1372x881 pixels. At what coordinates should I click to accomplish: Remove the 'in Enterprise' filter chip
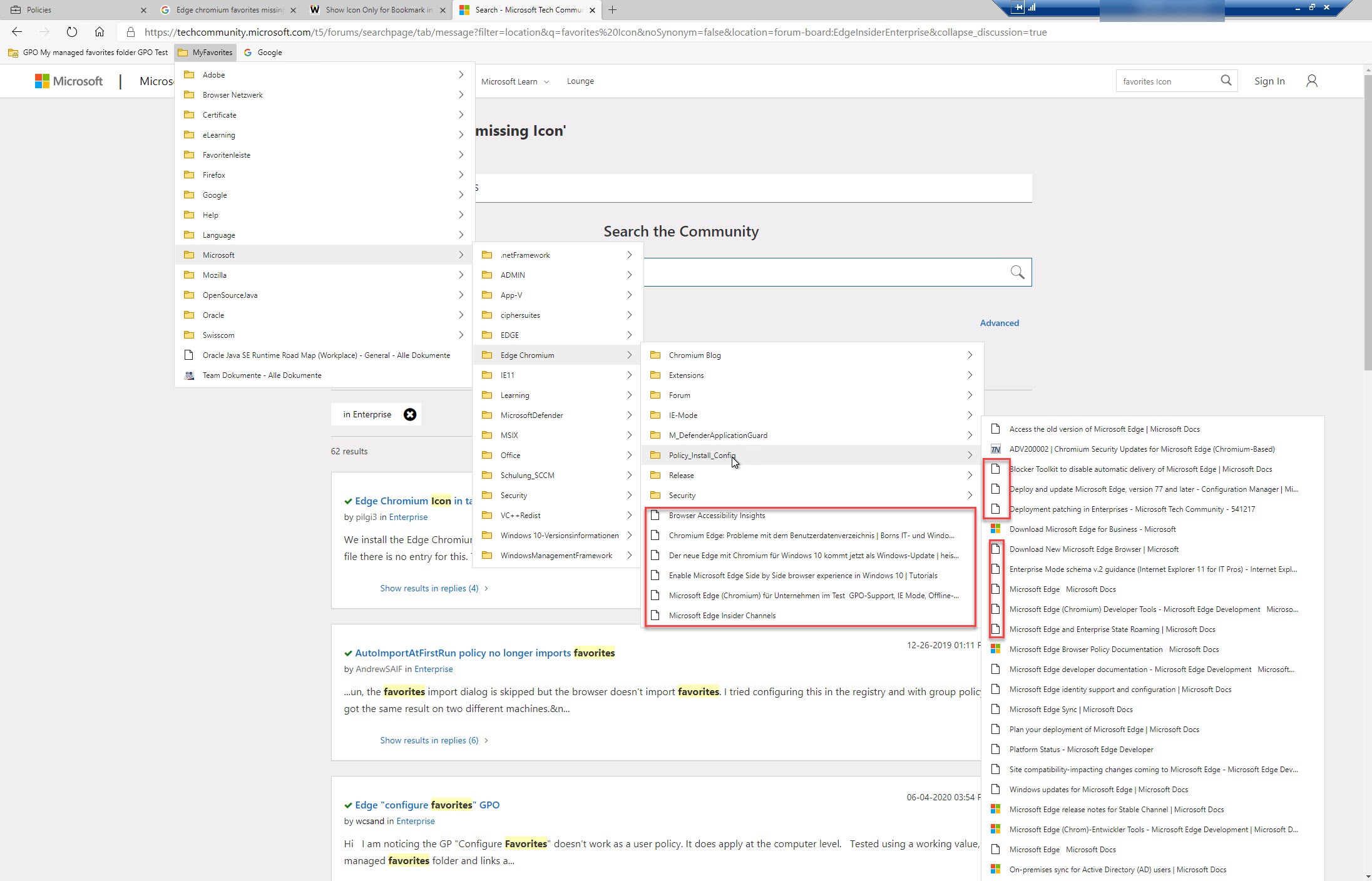click(410, 414)
